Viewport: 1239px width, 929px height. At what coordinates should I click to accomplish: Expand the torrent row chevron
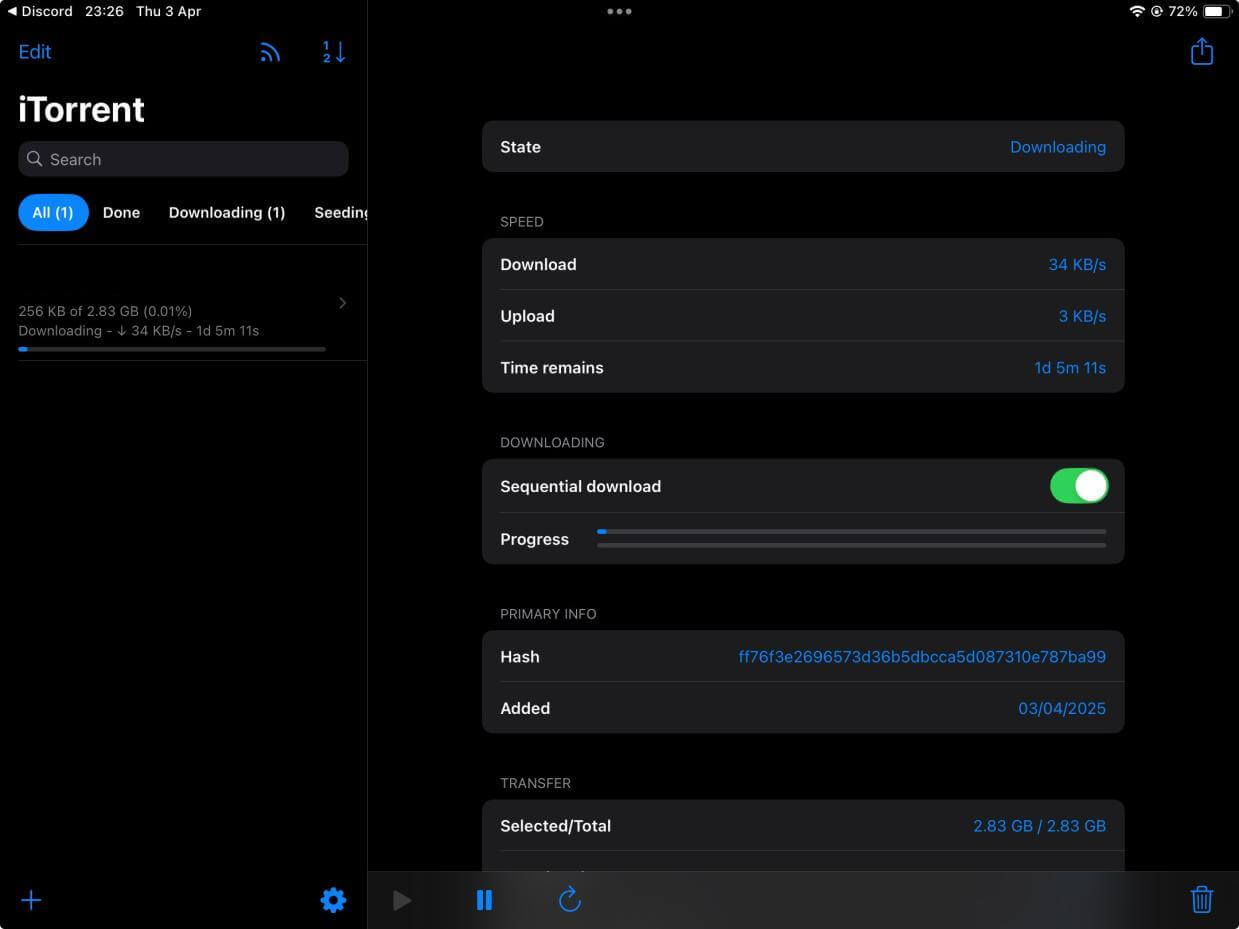tap(342, 303)
